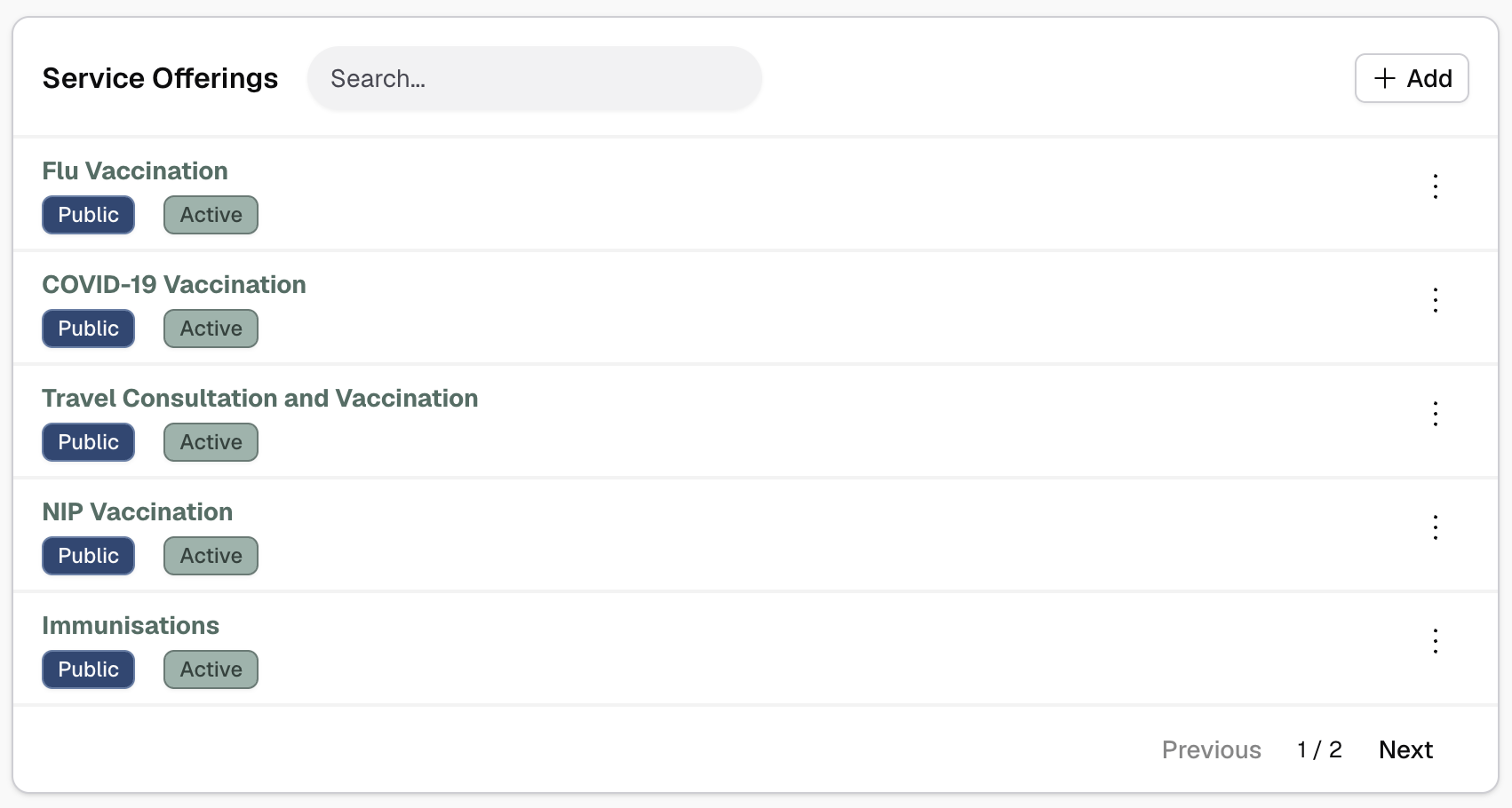Open the NIP Vaccination service offering
Viewport: 1512px width, 808px height.
pyautogui.click(x=138, y=511)
